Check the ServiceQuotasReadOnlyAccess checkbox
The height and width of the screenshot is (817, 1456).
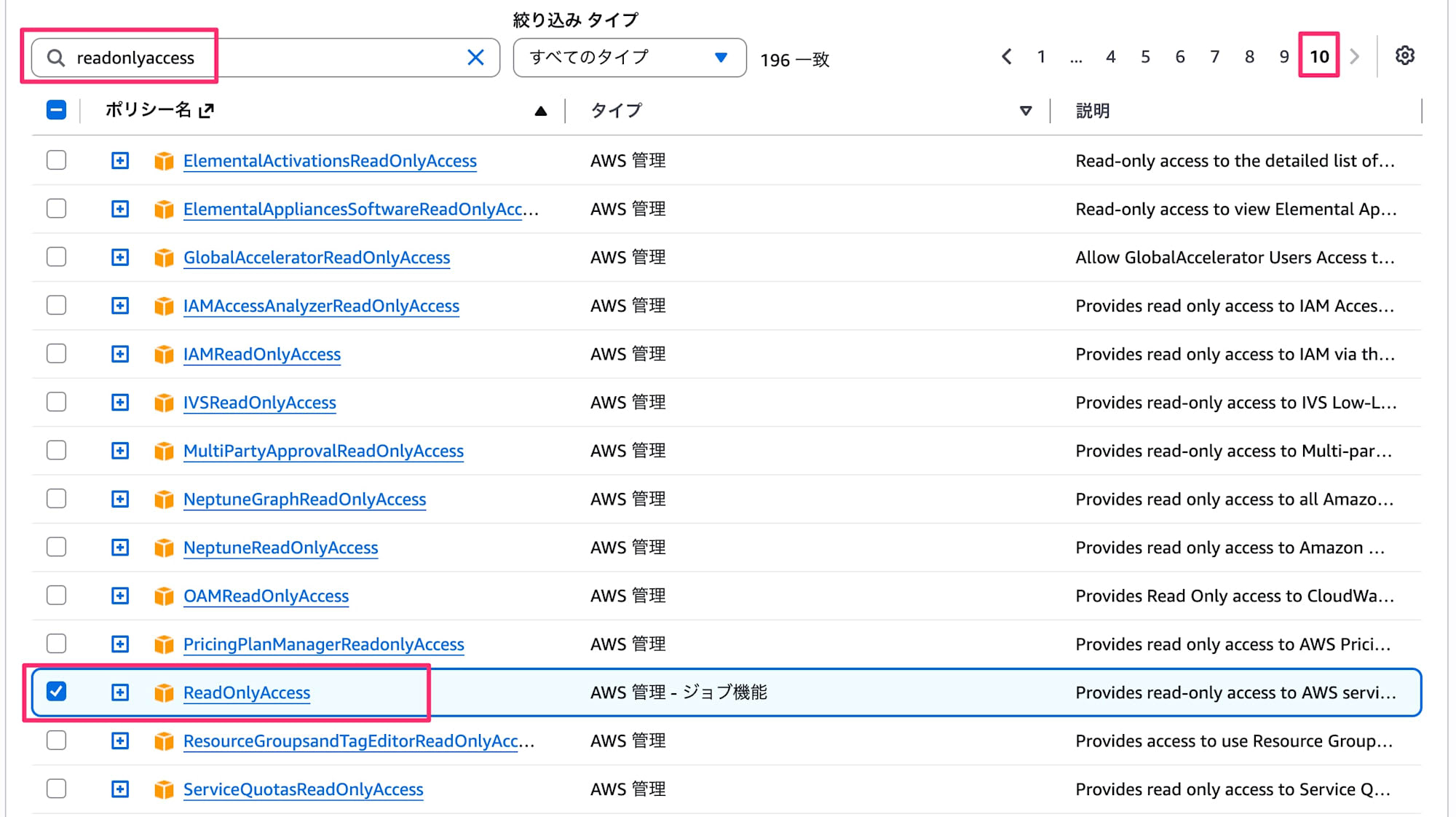pos(56,788)
